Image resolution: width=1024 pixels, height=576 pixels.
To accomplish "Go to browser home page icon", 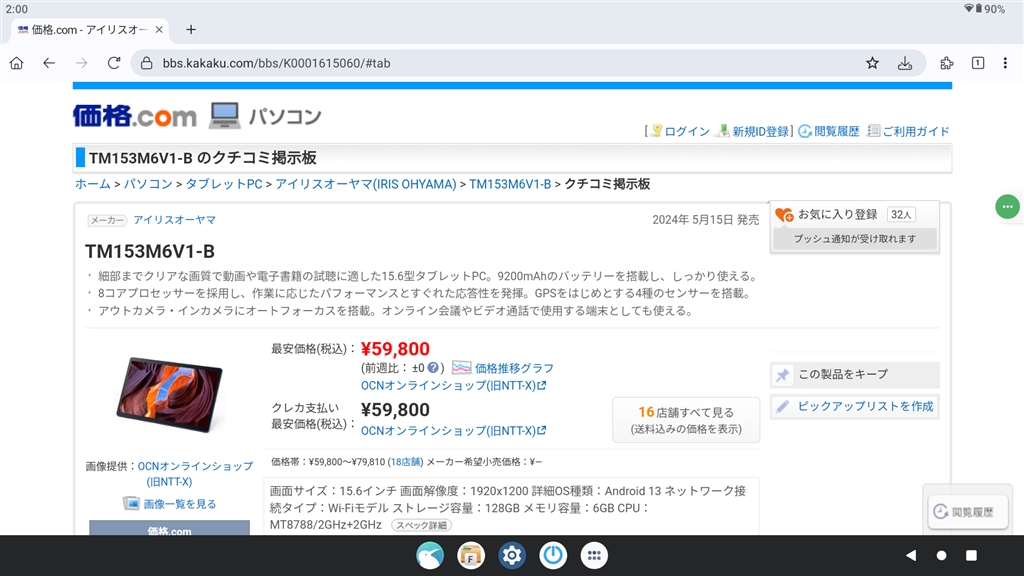I will 16,63.
